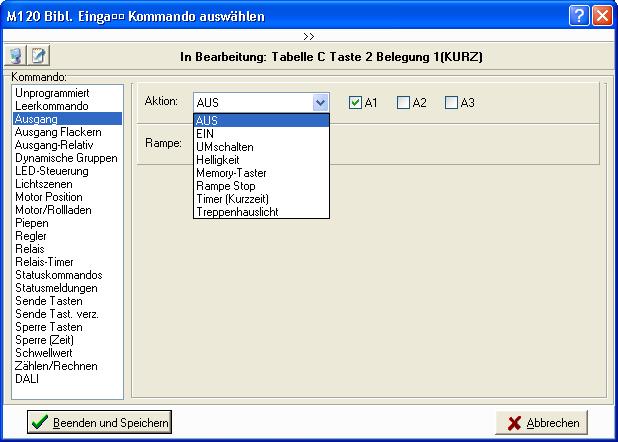Click the Beenden und Speichern button
This screenshot has height=442, width=618.
point(100,422)
